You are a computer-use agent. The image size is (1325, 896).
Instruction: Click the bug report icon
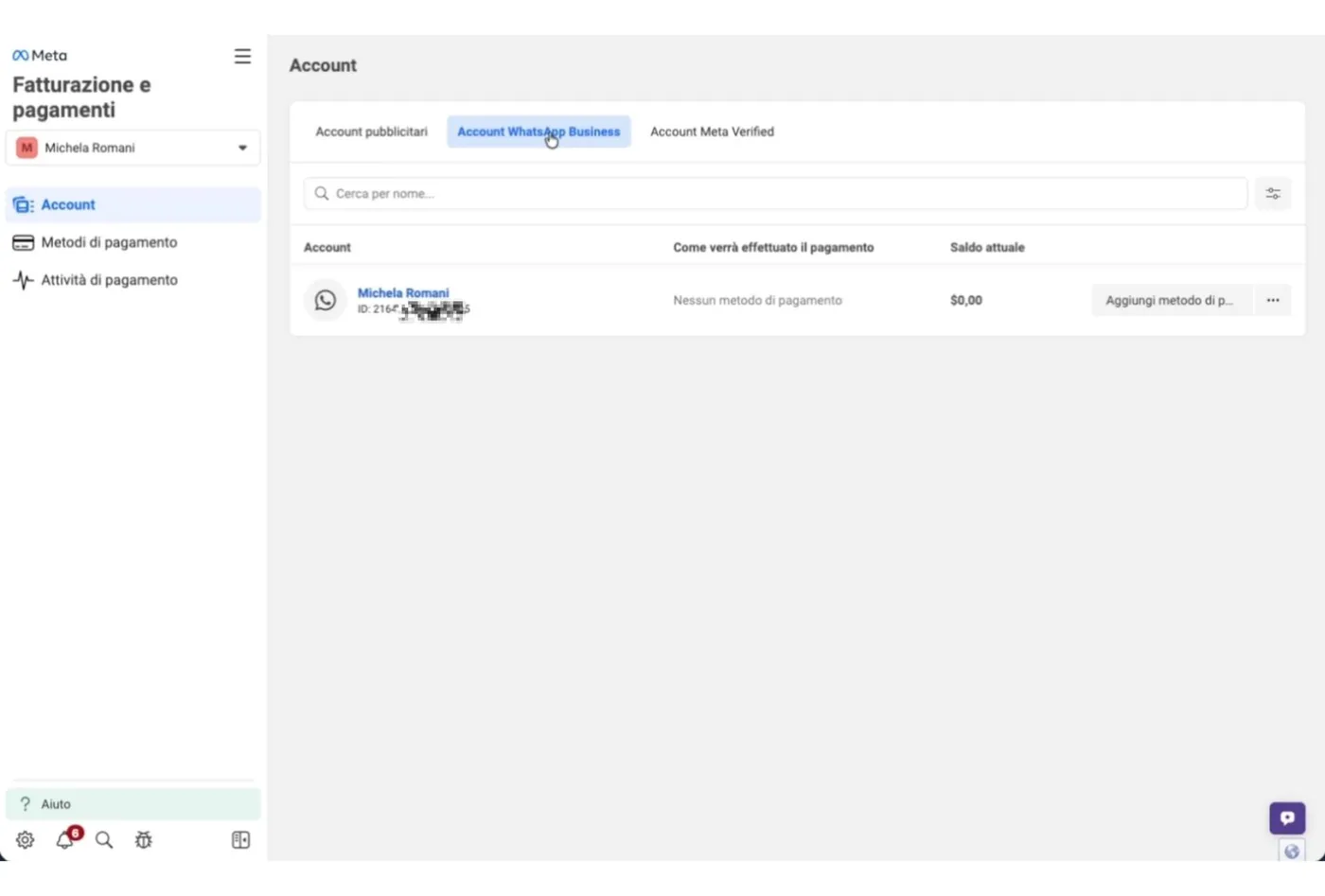(x=144, y=840)
